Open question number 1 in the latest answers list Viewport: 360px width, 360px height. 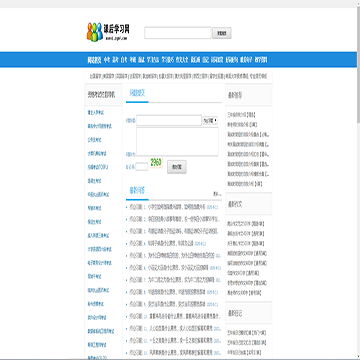[173, 207]
